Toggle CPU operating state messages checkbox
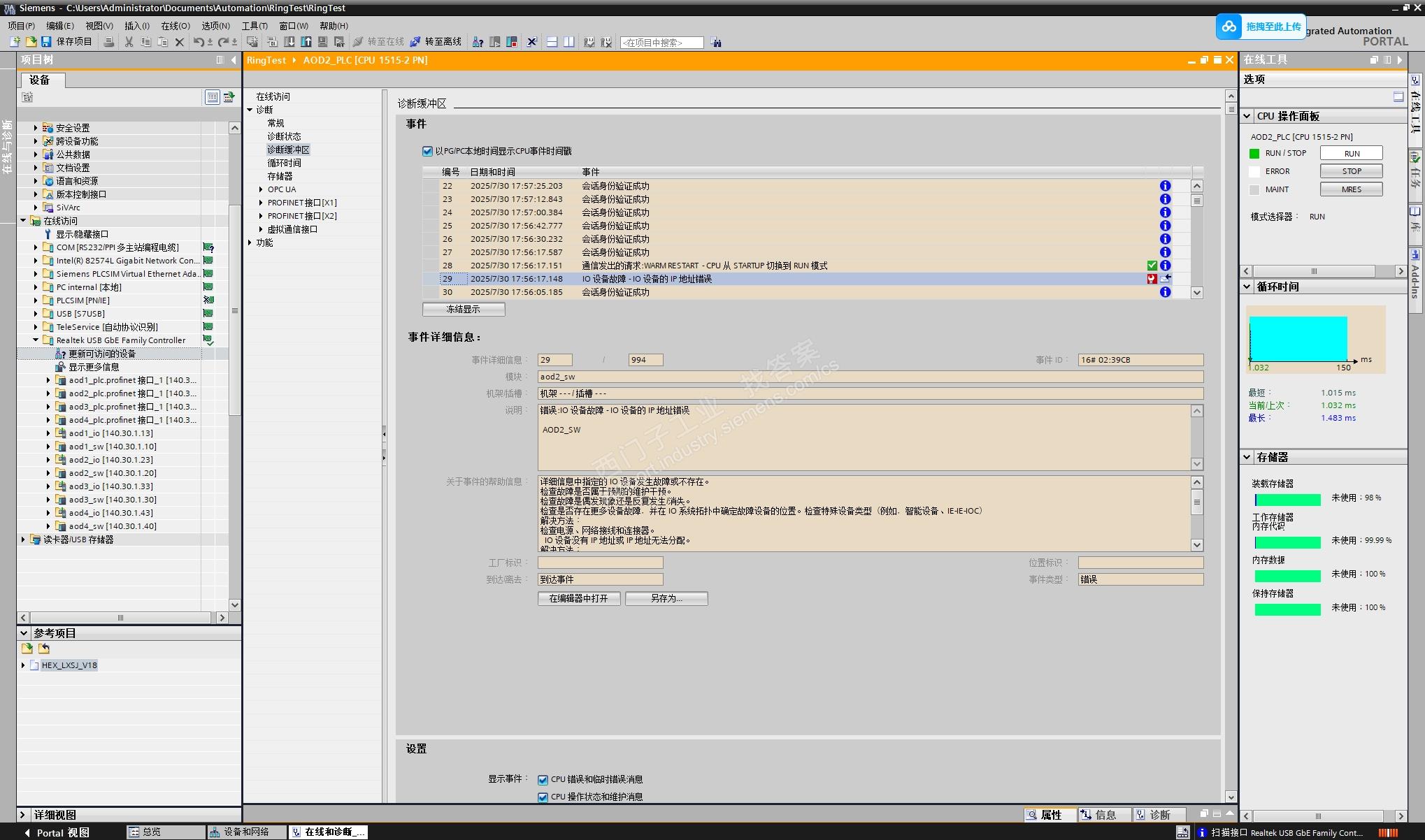Viewport: 1425px width, 840px height. pyautogui.click(x=543, y=797)
